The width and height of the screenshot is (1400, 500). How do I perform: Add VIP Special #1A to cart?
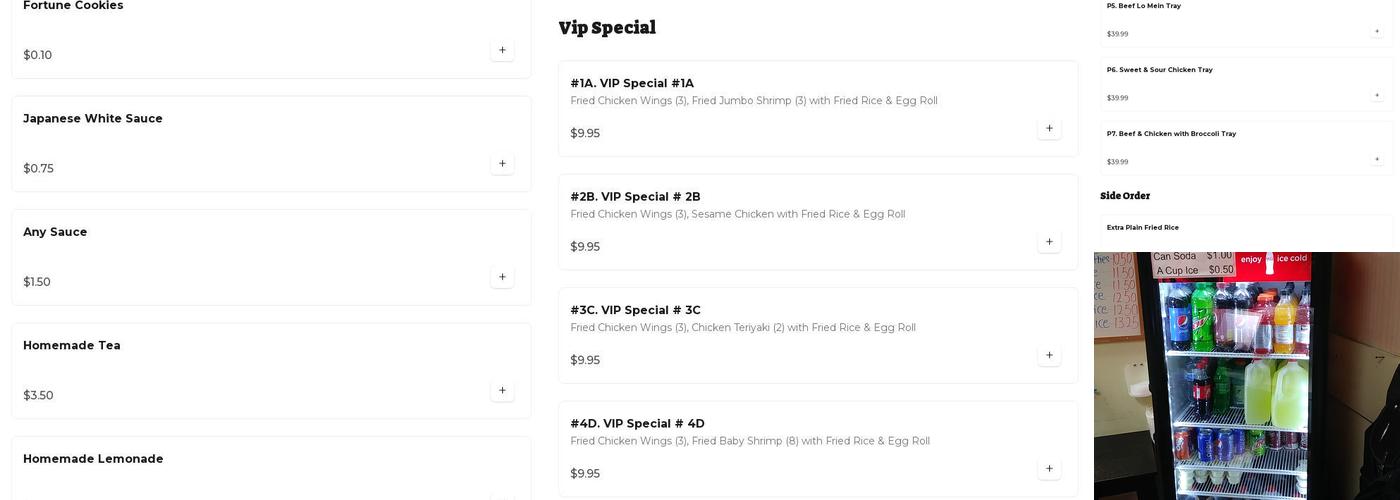point(1049,128)
